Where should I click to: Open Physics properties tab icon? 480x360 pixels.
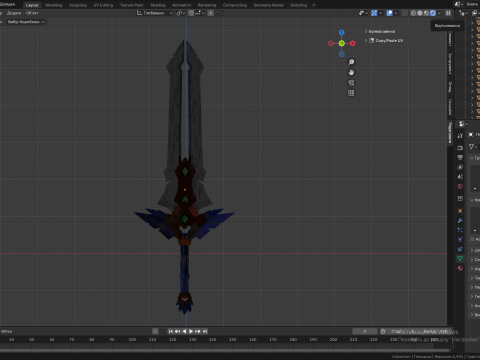[460, 239]
